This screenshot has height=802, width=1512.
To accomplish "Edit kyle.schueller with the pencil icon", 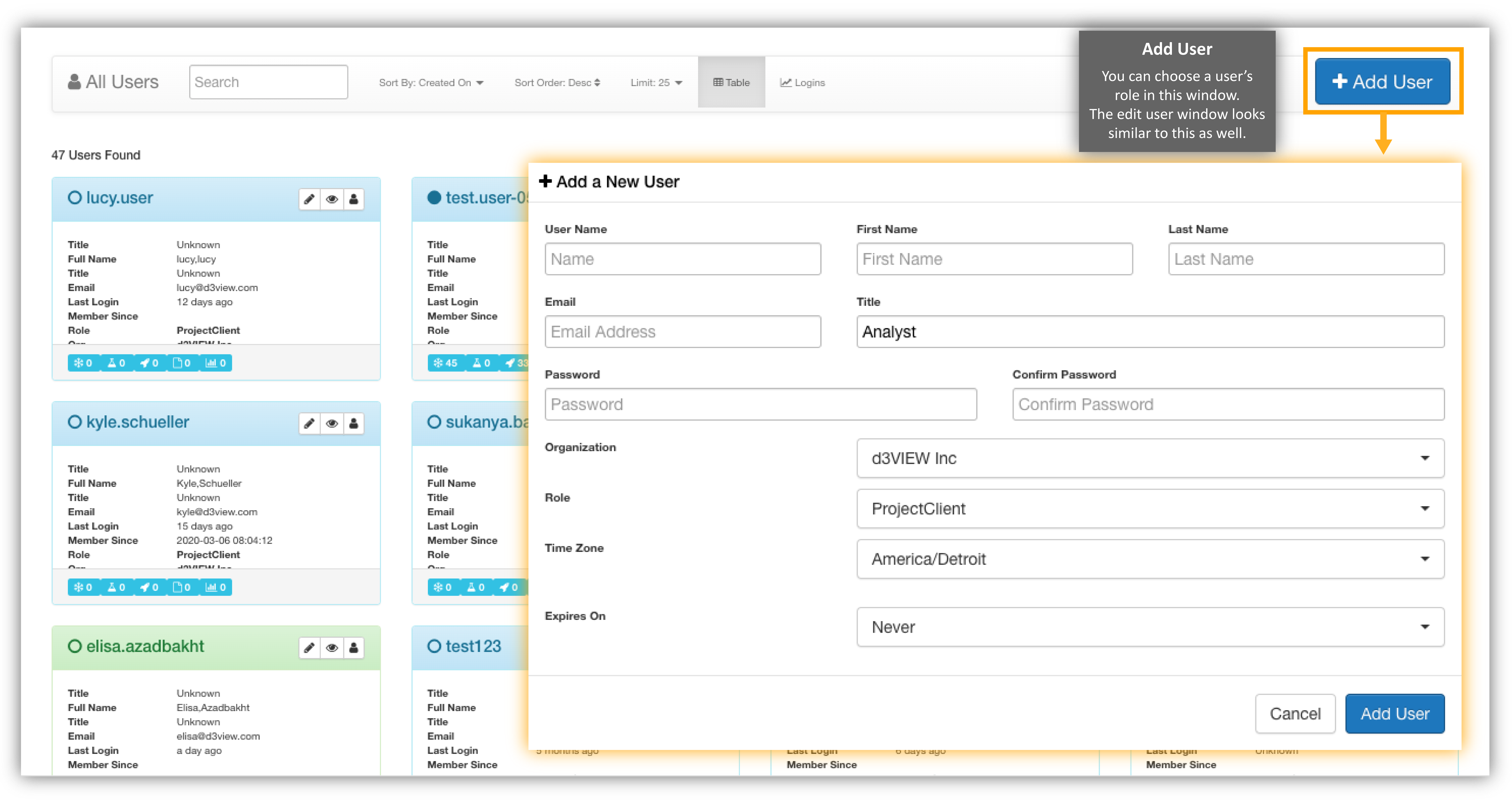I will click(x=309, y=424).
